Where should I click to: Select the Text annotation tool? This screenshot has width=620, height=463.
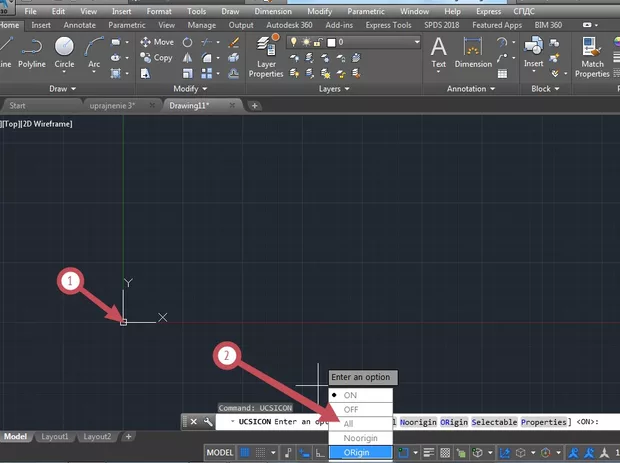[438, 51]
